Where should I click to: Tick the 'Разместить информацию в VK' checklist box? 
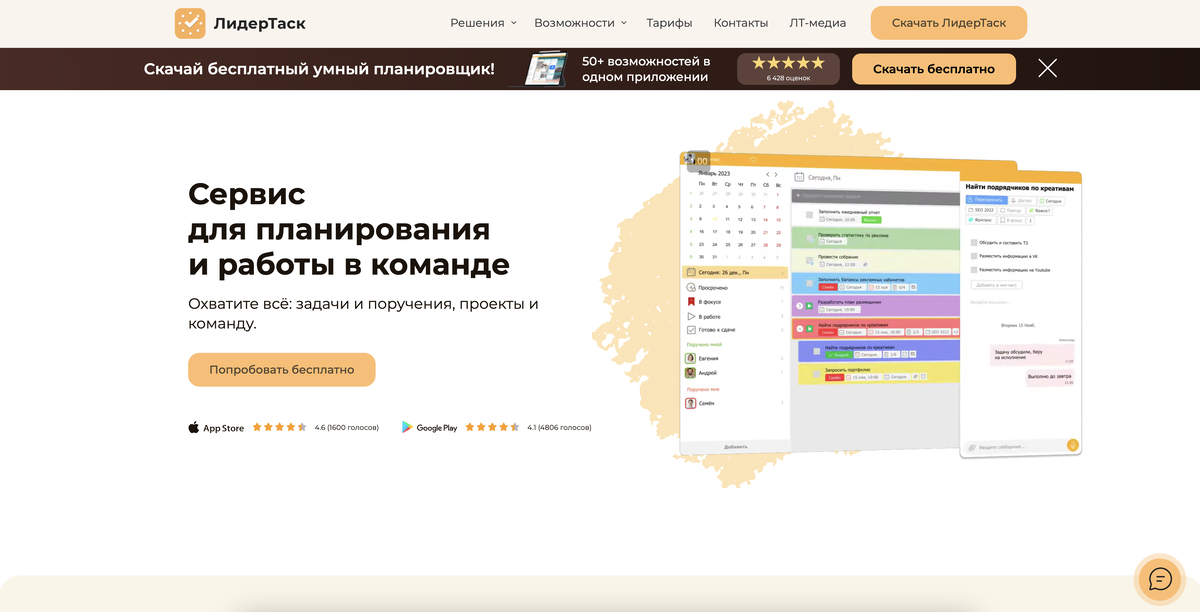click(974, 256)
